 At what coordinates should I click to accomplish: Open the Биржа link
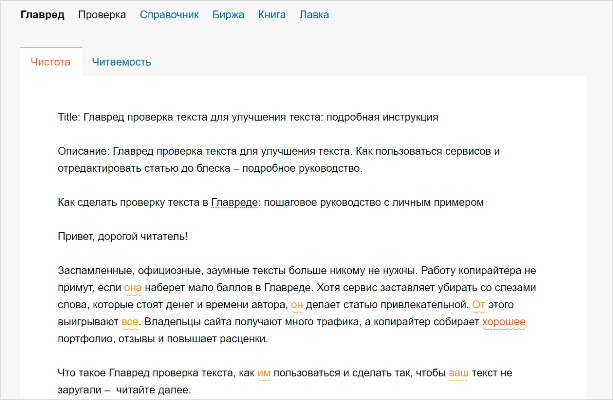(x=228, y=16)
